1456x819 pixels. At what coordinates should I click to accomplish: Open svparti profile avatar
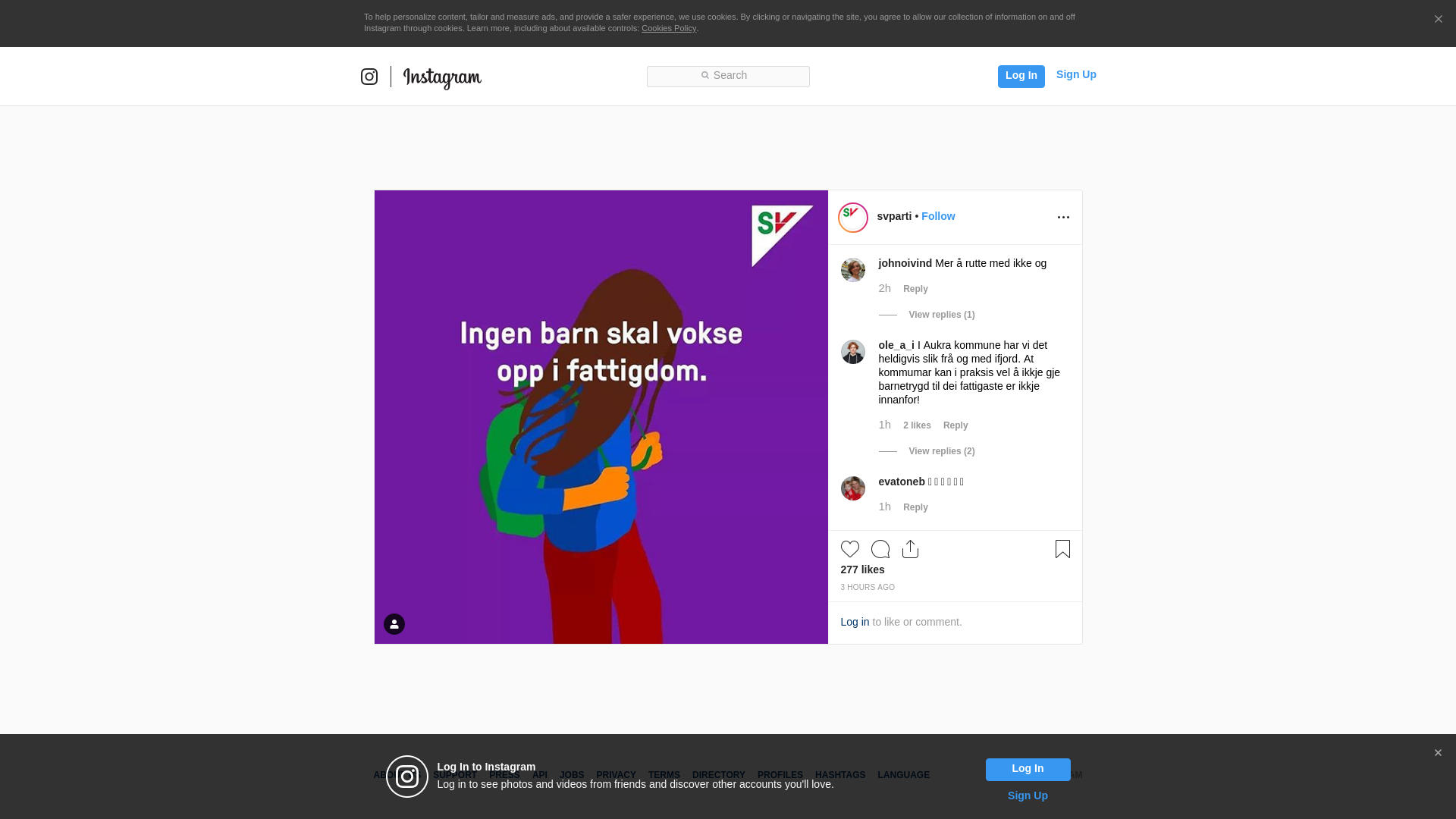coord(853,218)
